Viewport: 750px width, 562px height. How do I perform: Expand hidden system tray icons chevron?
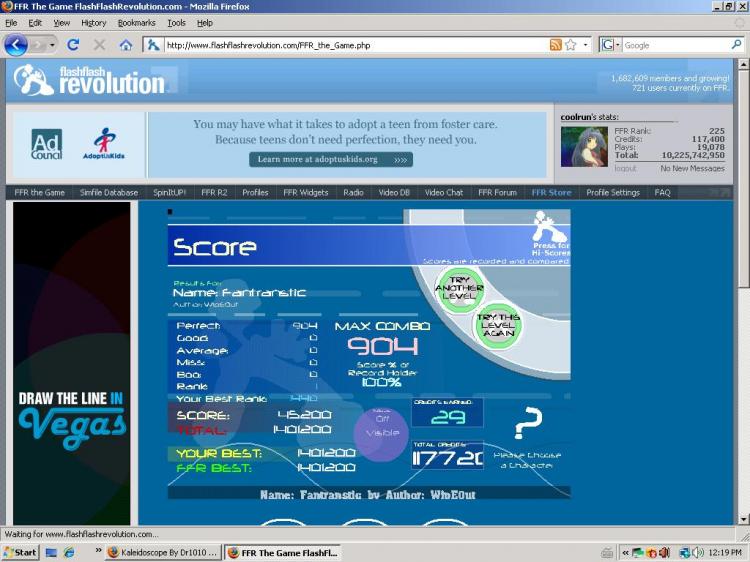(625, 552)
